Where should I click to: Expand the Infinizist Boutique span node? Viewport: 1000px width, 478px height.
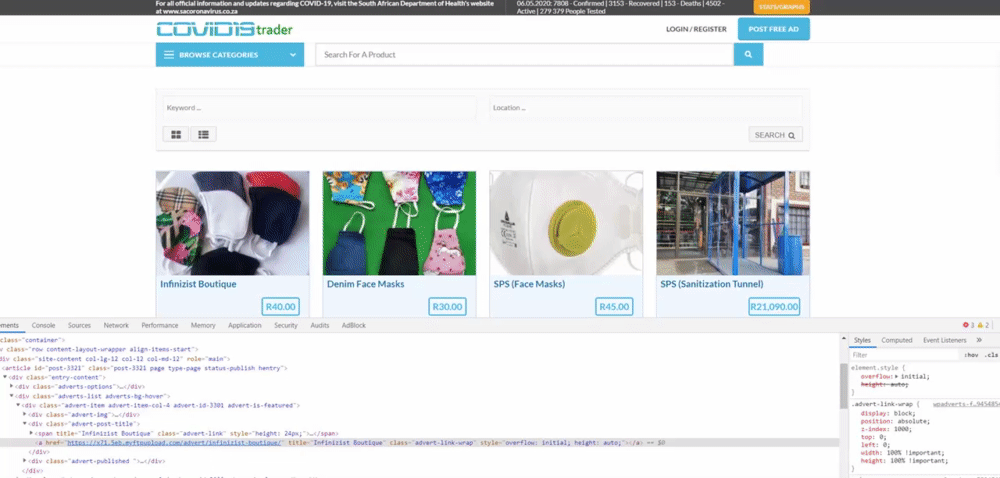31,433
